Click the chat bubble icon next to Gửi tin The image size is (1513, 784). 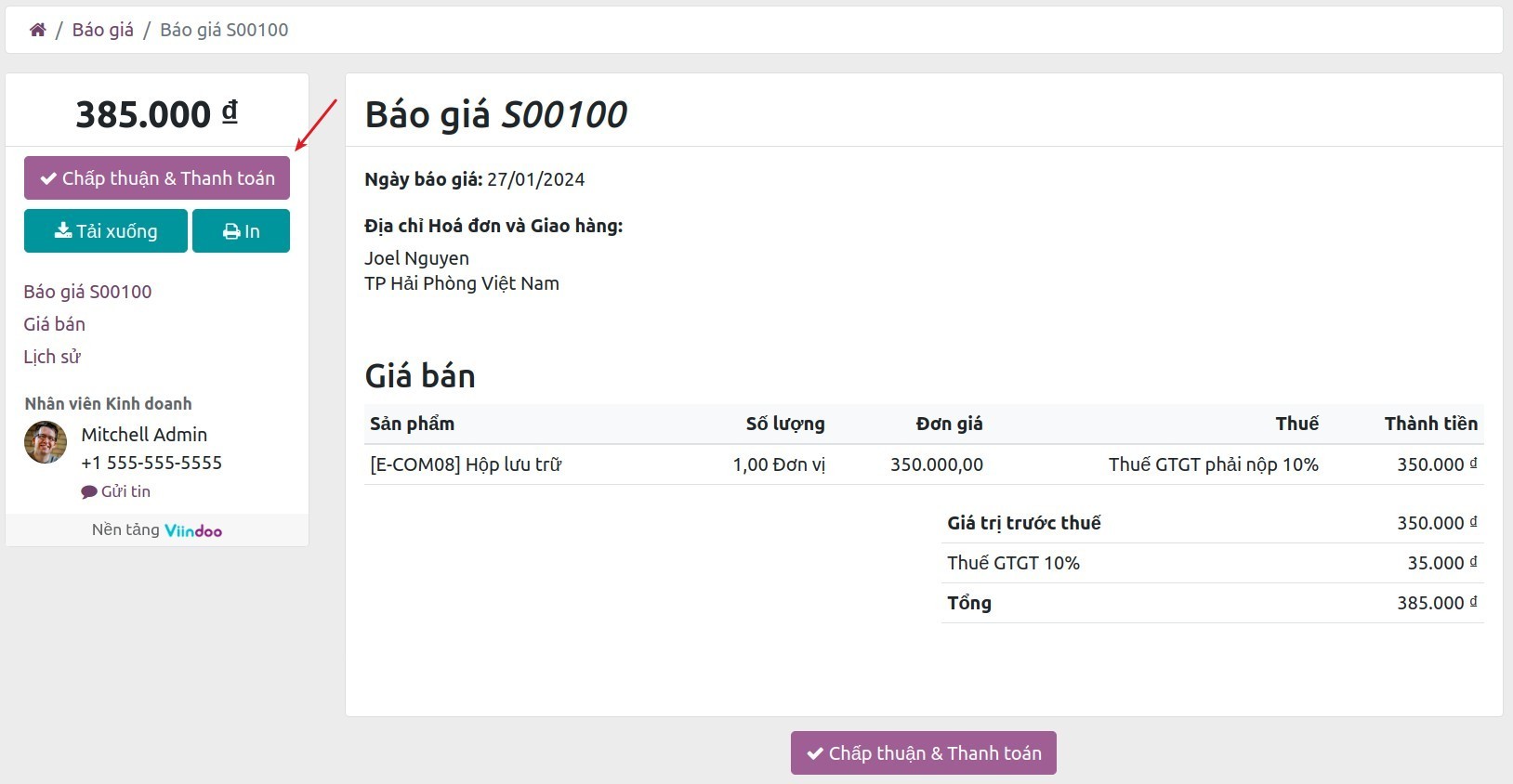pyautogui.click(x=88, y=491)
